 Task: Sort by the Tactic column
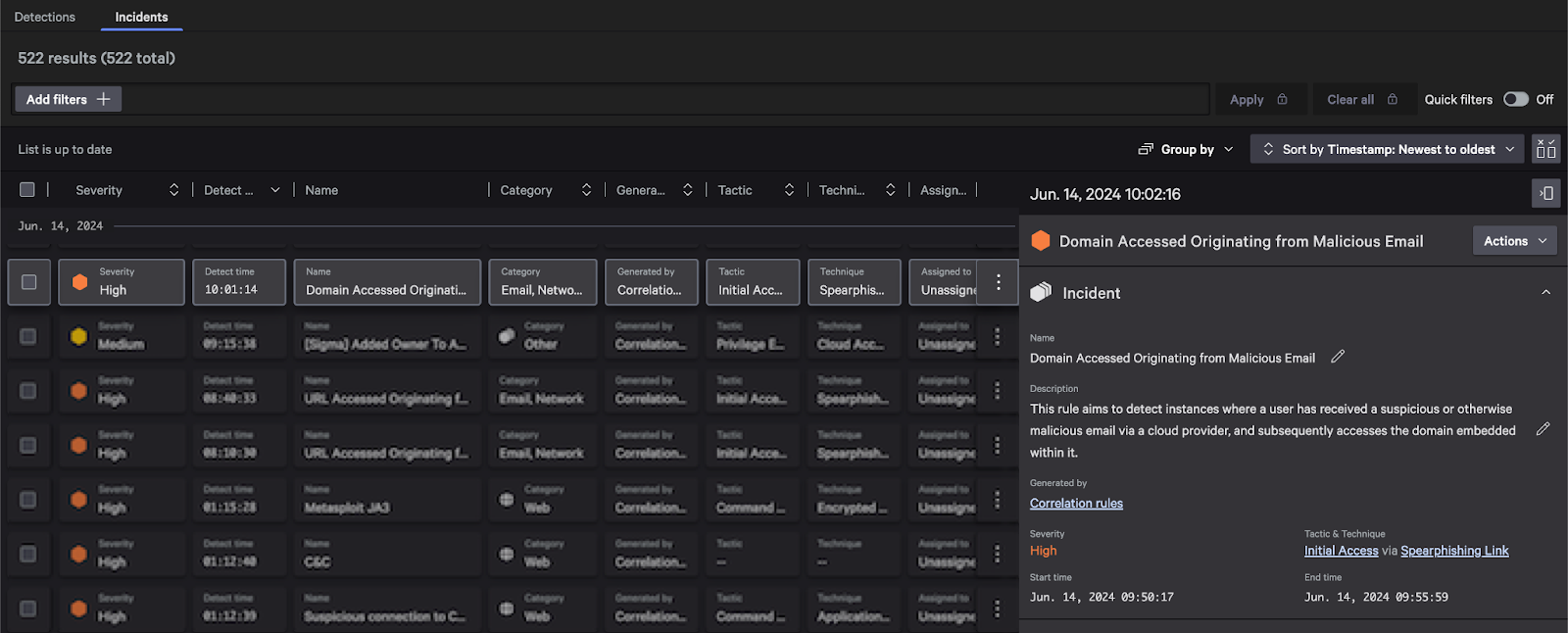[x=789, y=190]
